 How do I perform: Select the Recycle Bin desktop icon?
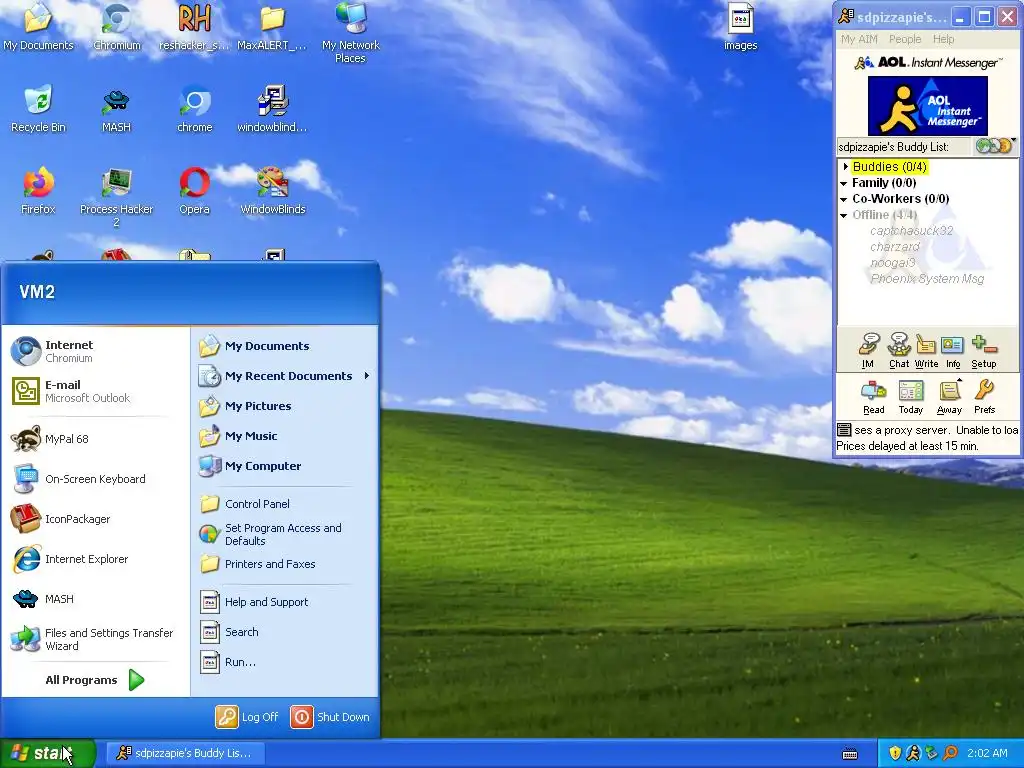click(38, 109)
